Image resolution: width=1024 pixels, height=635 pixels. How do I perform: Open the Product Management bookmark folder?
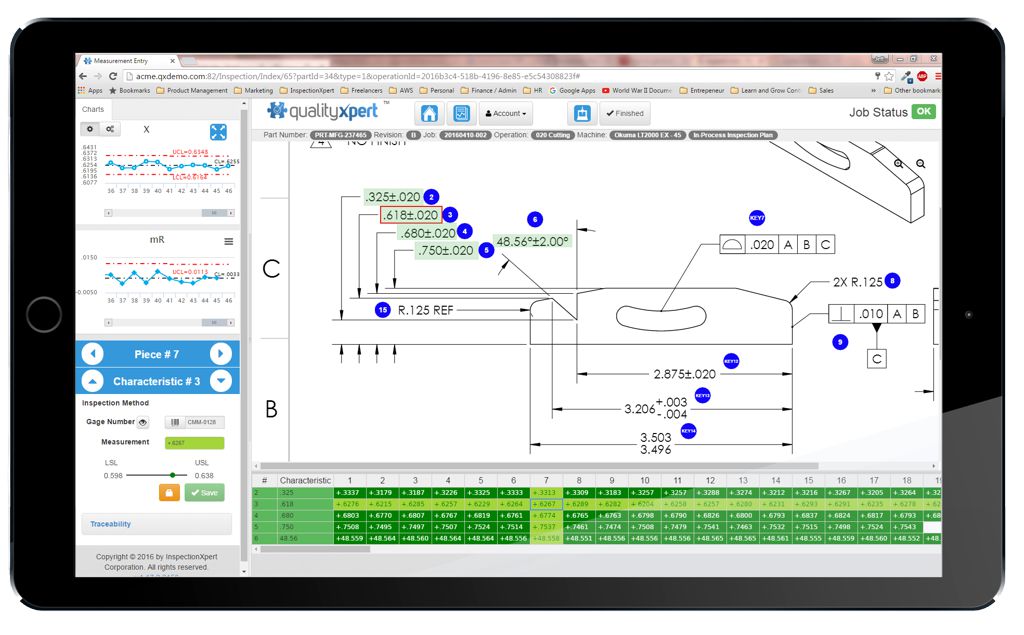tap(192, 91)
